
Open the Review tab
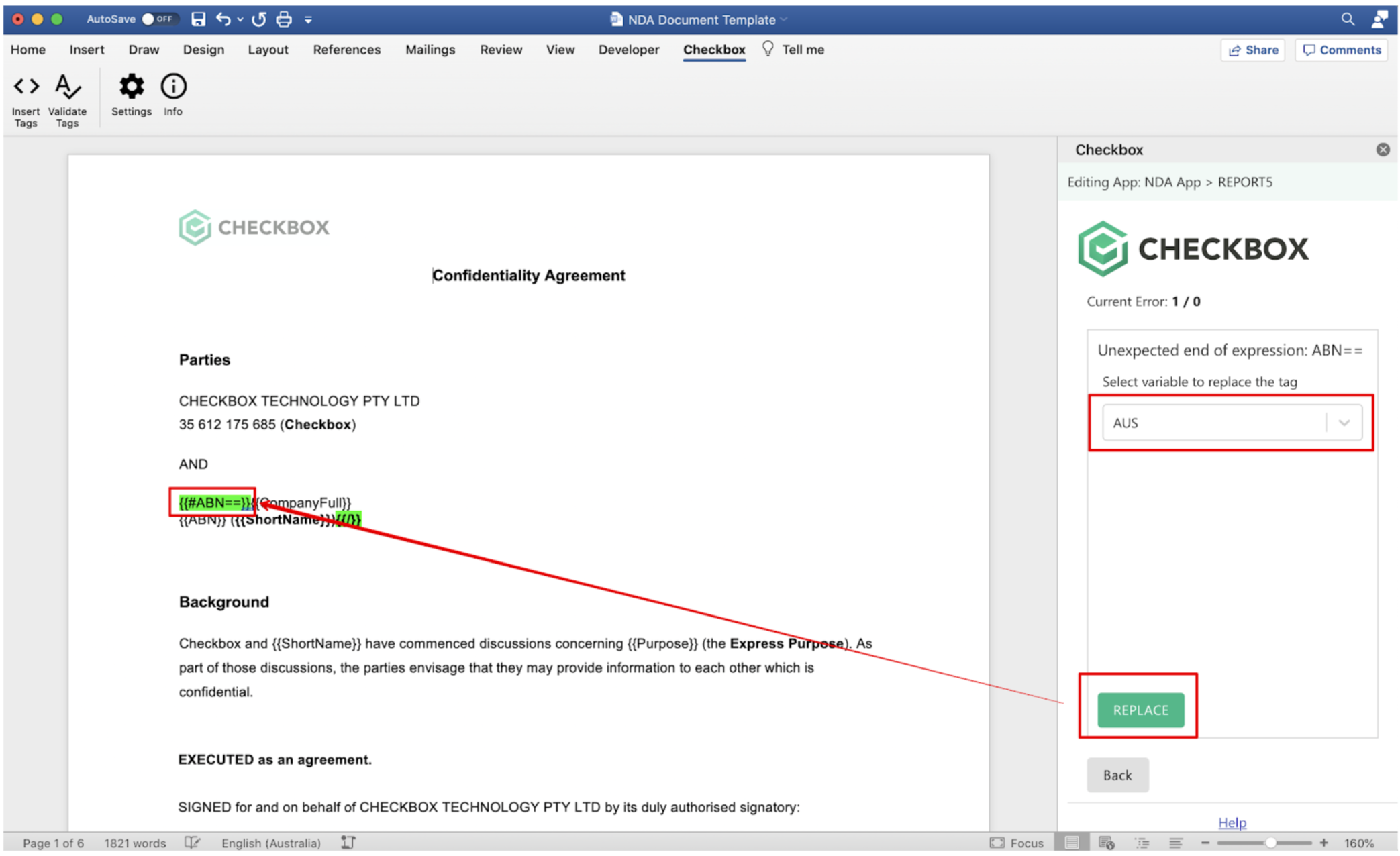pos(501,50)
